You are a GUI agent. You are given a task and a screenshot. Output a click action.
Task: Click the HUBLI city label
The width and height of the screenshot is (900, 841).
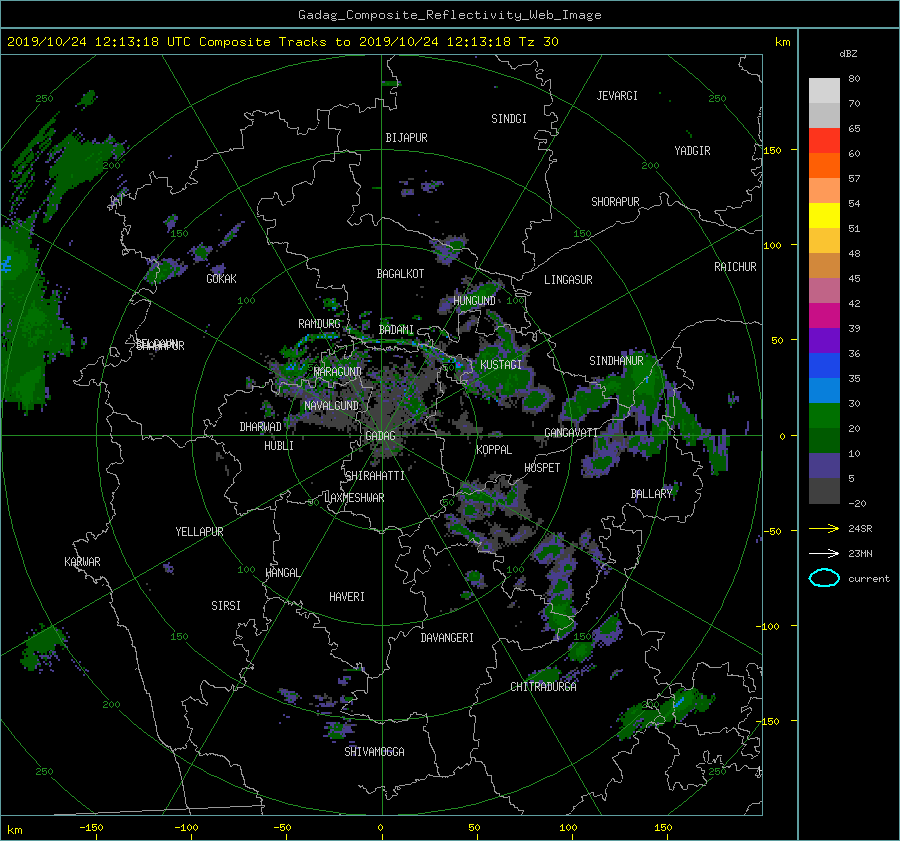tap(279, 446)
